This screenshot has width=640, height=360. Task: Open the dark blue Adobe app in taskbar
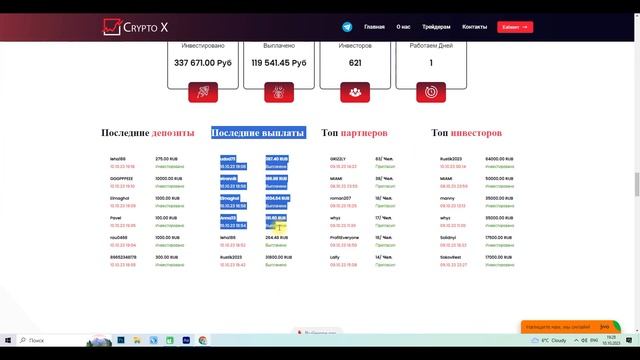point(186,340)
